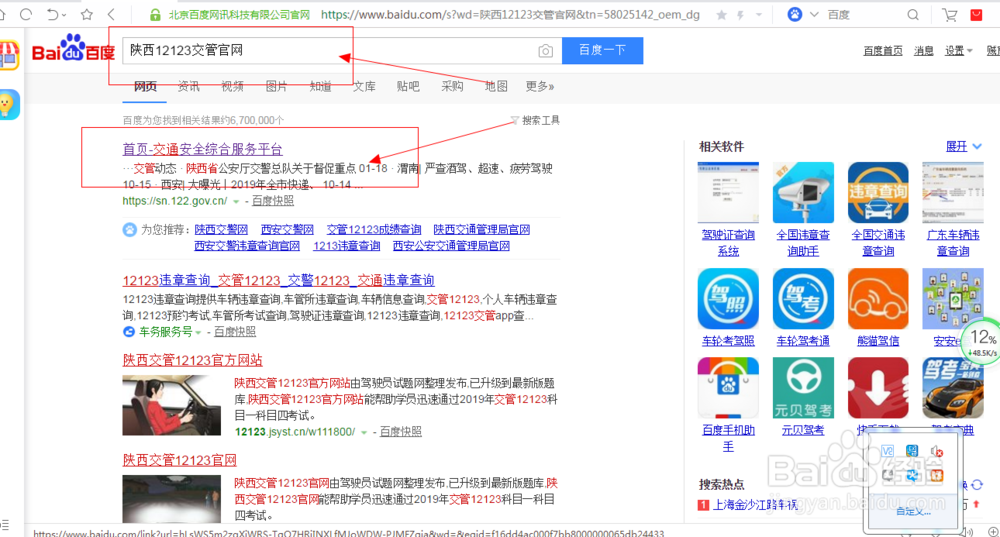Image resolution: width=1000 pixels, height=537 pixels.
Task: Open 百度快照 next to 12123.jsyst.cn
Action: pyautogui.click(x=401, y=432)
